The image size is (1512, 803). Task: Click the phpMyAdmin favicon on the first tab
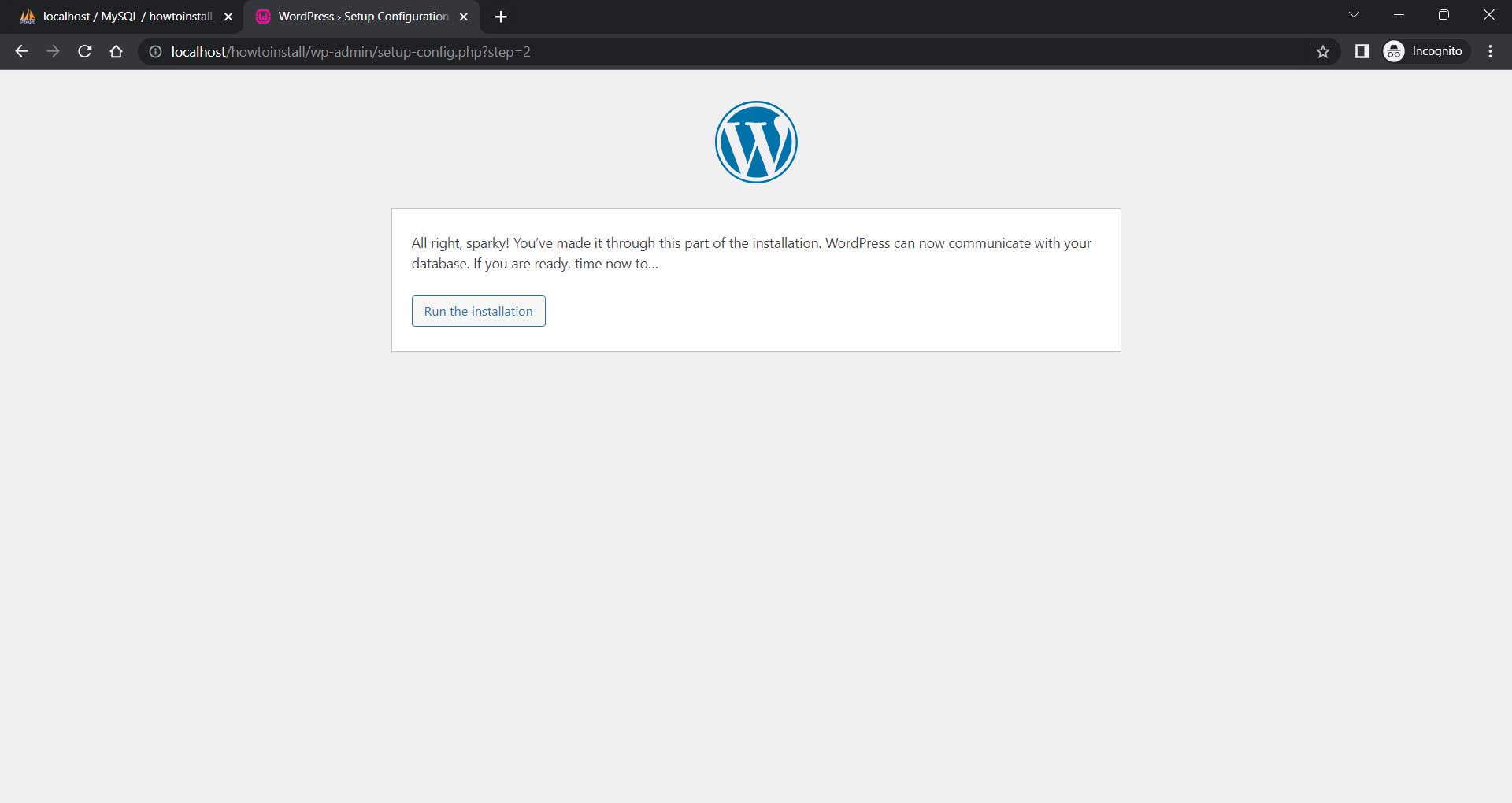click(26, 16)
